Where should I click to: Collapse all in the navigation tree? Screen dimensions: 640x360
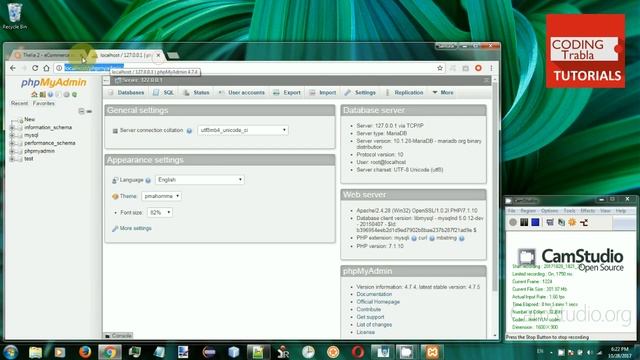(81, 111)
